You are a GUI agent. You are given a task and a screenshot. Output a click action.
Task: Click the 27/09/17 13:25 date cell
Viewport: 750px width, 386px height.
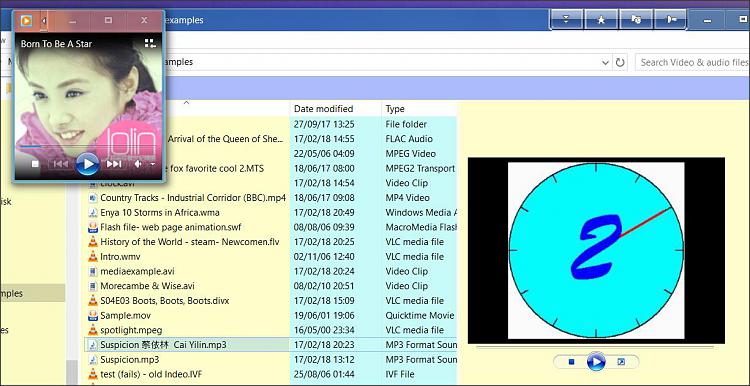(x=324, y=124)
